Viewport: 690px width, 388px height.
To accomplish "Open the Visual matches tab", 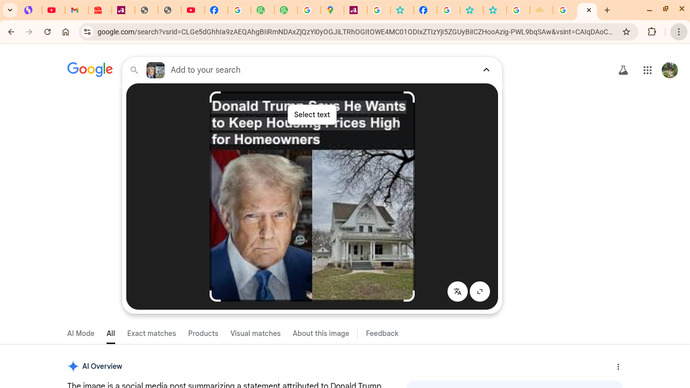I will 255,333.
